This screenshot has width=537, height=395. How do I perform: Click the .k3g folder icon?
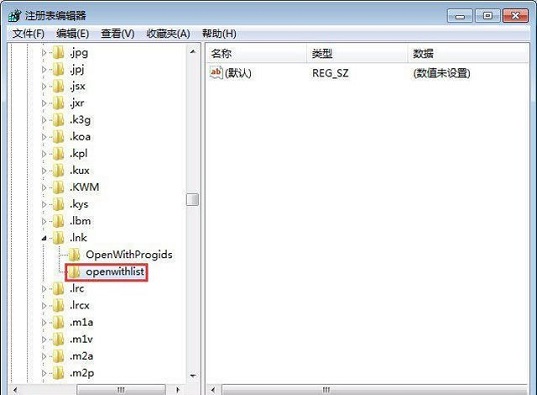[58, 120]
